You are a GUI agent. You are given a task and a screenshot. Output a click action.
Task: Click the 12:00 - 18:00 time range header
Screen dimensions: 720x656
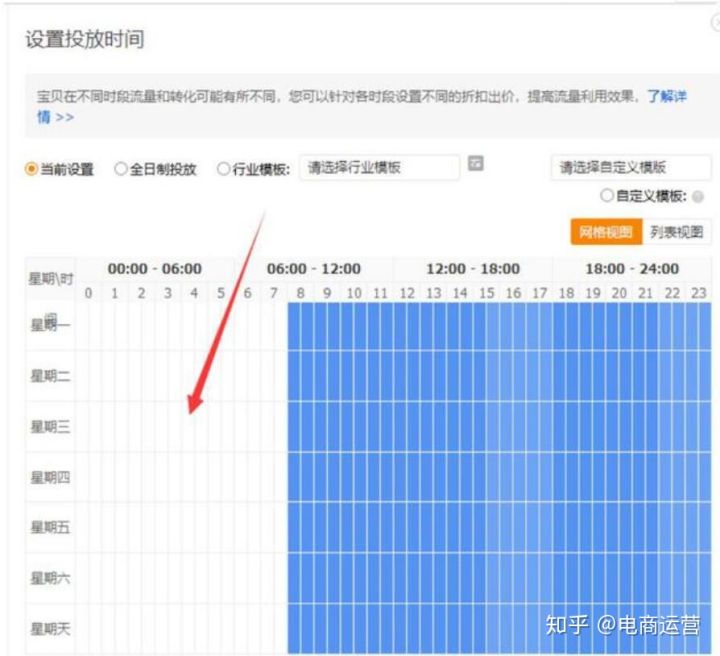pyautogui.click(x=472, y=269)
